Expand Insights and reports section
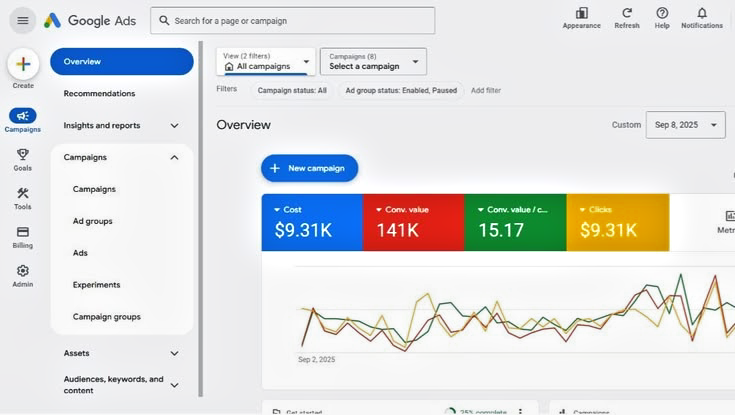Image resolution: width=735 pixels, height=415 pixels. [174, 126]
